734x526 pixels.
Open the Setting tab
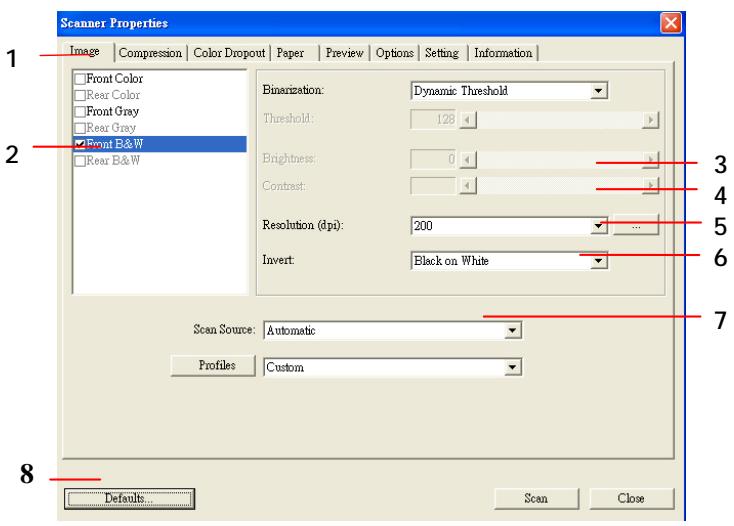click(442, 53)
